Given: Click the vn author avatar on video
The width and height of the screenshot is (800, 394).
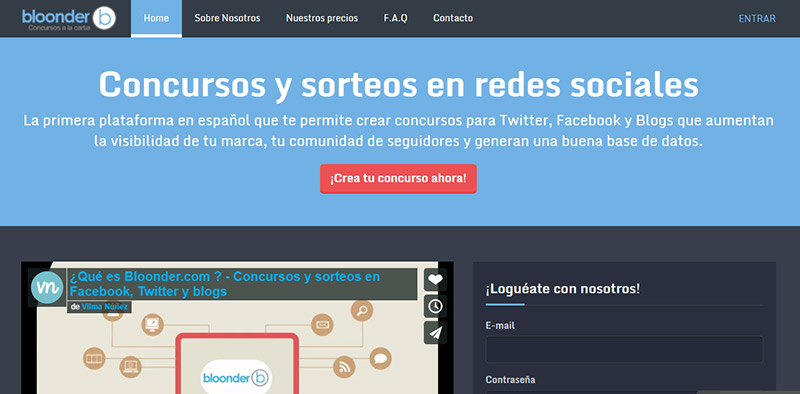Looking at the screenshot, I should [x=46, y=288].
